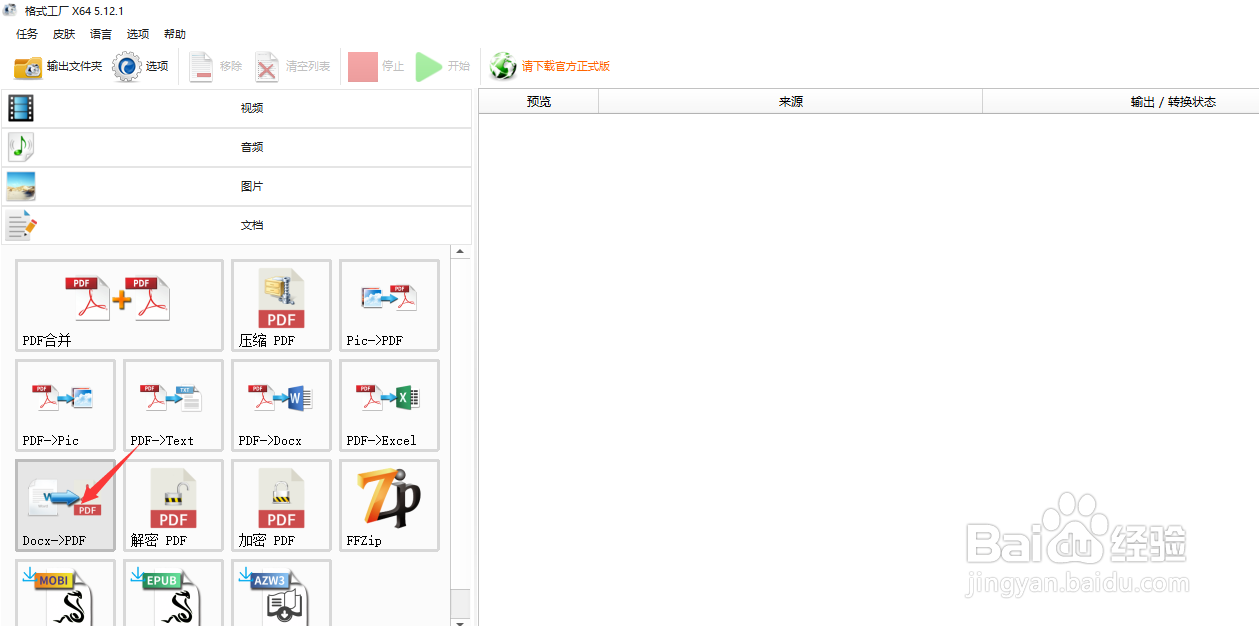Open the 压缩PDF (compress PDF) converter

point(281,305)
